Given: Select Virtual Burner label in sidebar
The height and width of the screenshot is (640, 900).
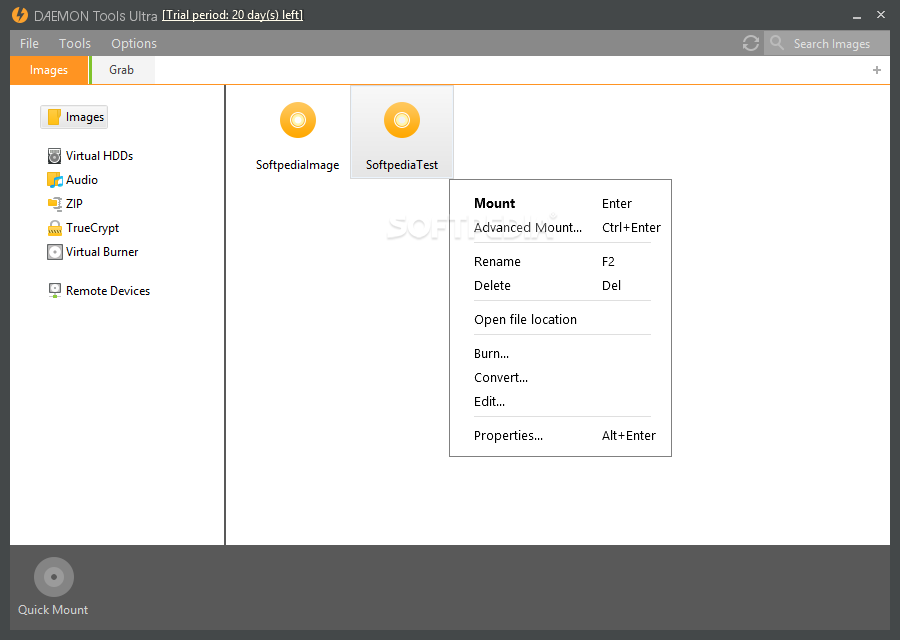Looking at the screenshot, I should click(x=102, y=252).
